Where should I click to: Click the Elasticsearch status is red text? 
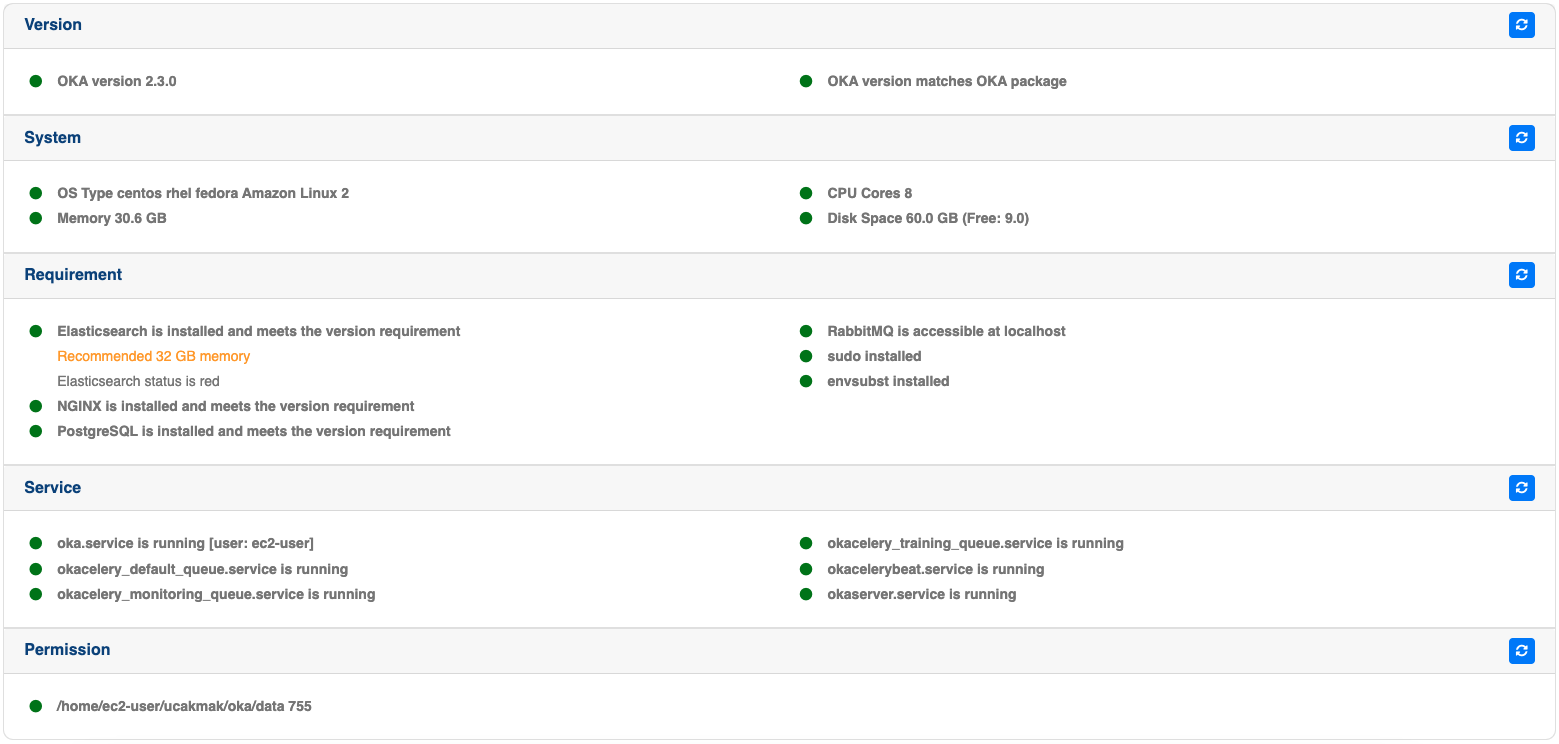(x=138, y=381)
